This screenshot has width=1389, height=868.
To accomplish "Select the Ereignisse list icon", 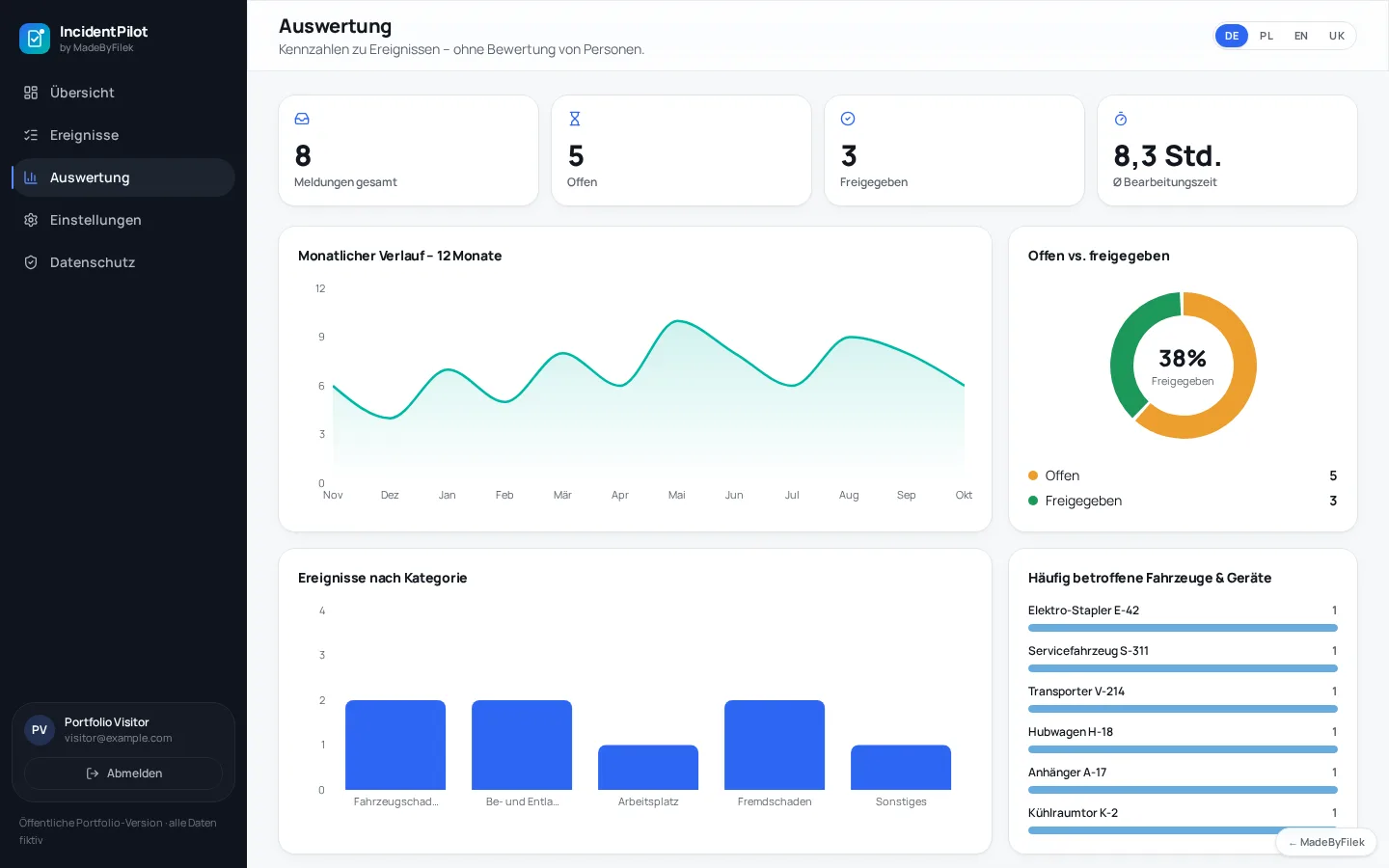I will pyautogui.click(x=31, y=135).
